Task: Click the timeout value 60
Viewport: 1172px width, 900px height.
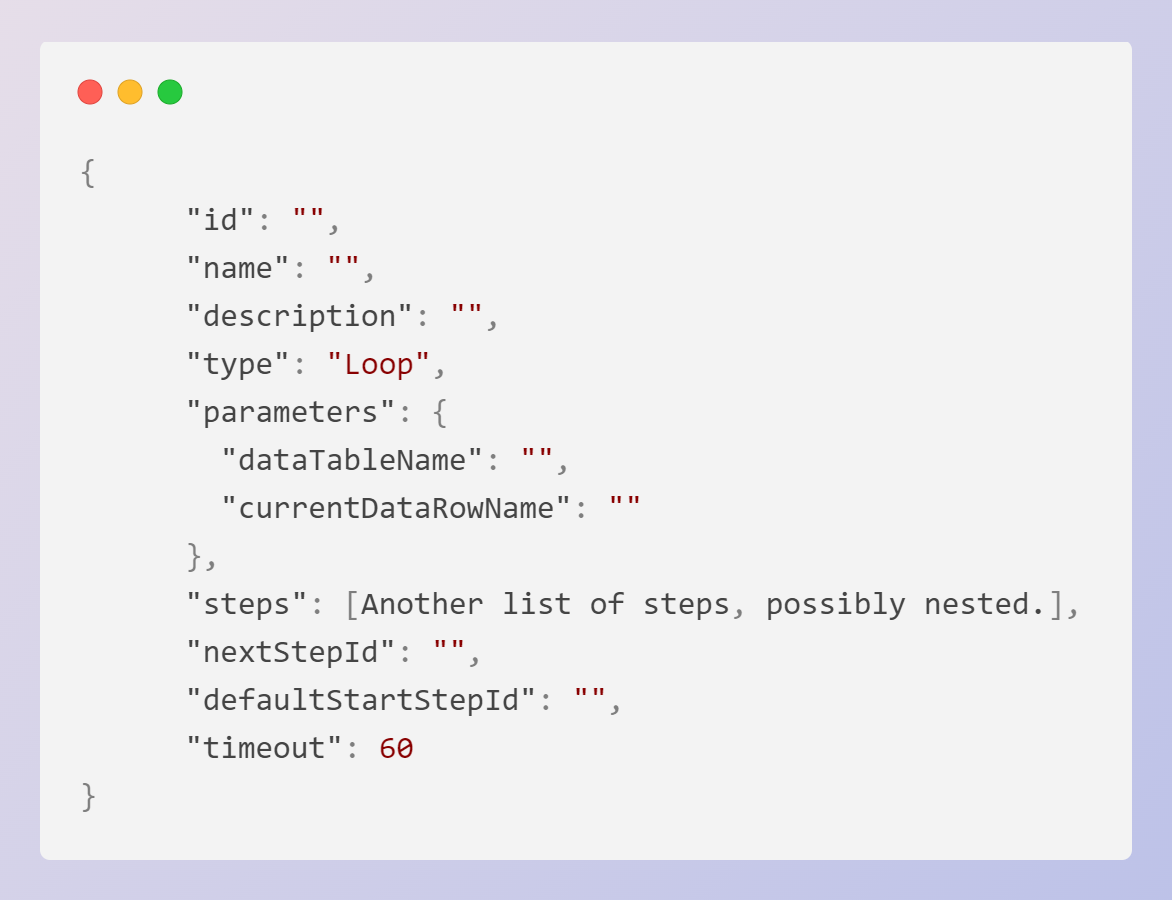Action: click(x=396, y=748)
